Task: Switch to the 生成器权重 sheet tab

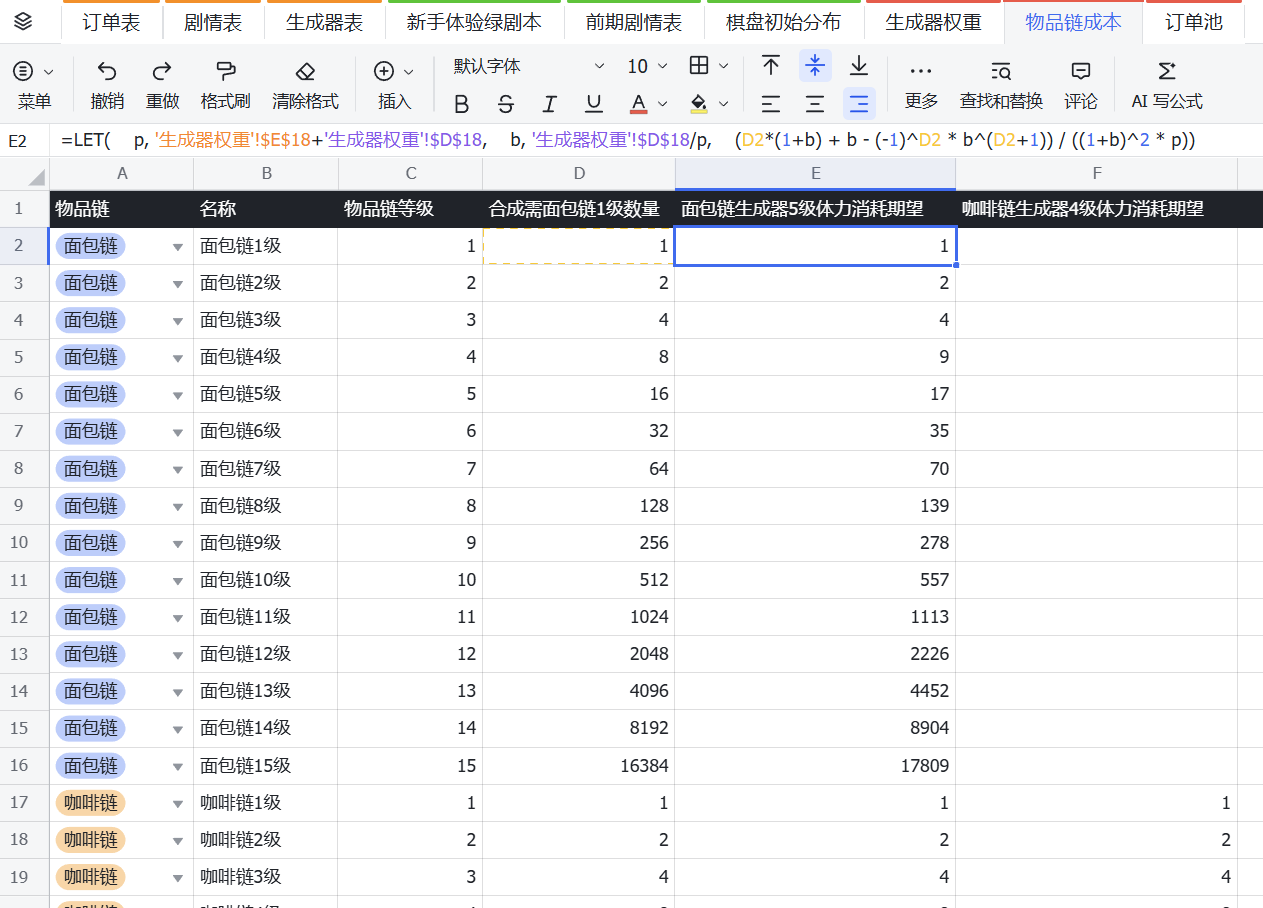Action: [933, 22]
